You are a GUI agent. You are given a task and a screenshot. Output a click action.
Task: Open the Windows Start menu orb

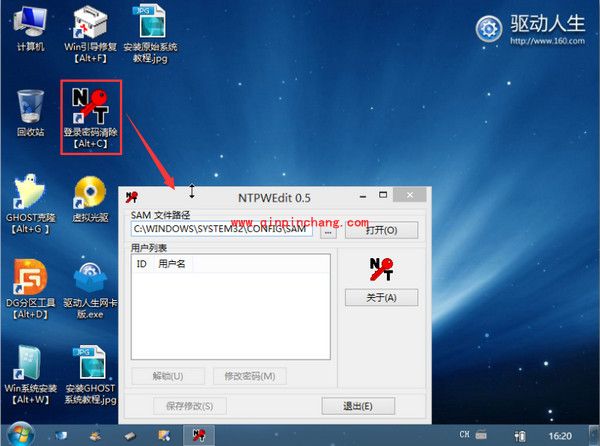[x=19, y=435]
